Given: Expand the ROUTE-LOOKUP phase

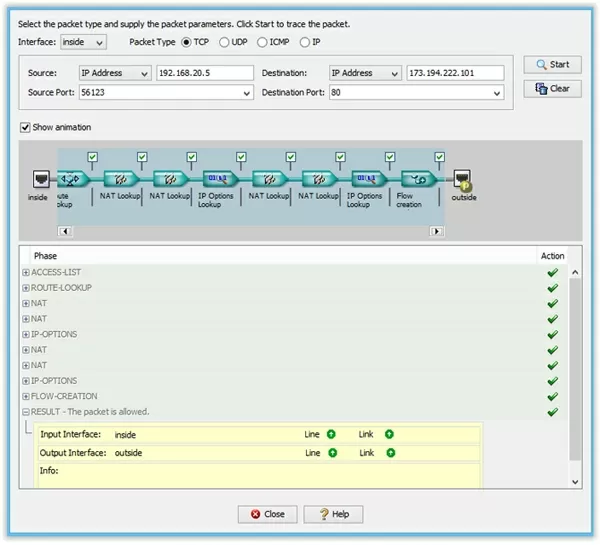Looking at the screenshot, I should click(x=26, y=288).
